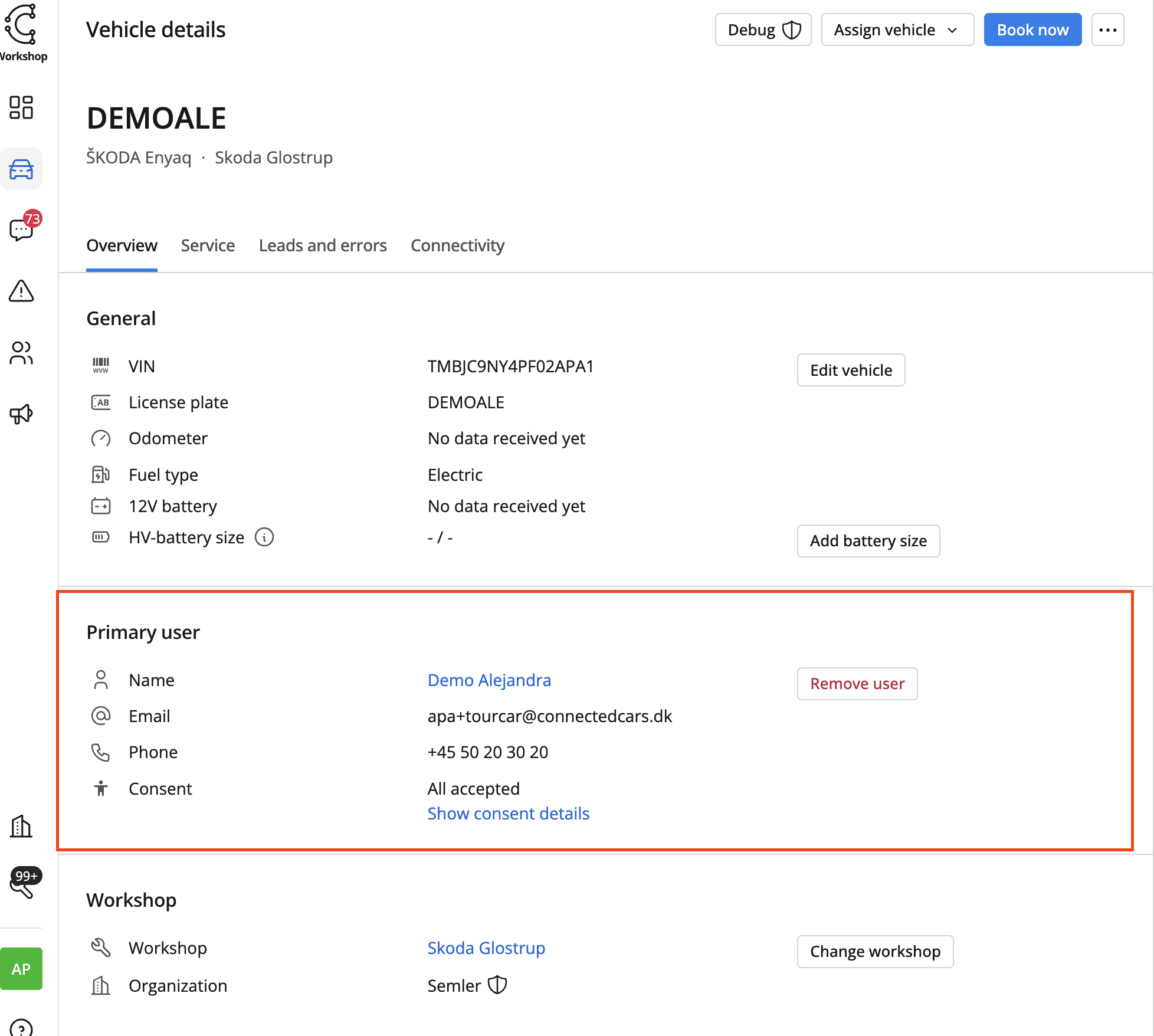Open the Connectivity tab
Image resolution: width=1154 pixels, height=1036 pixels.
(x=457, y=245)
